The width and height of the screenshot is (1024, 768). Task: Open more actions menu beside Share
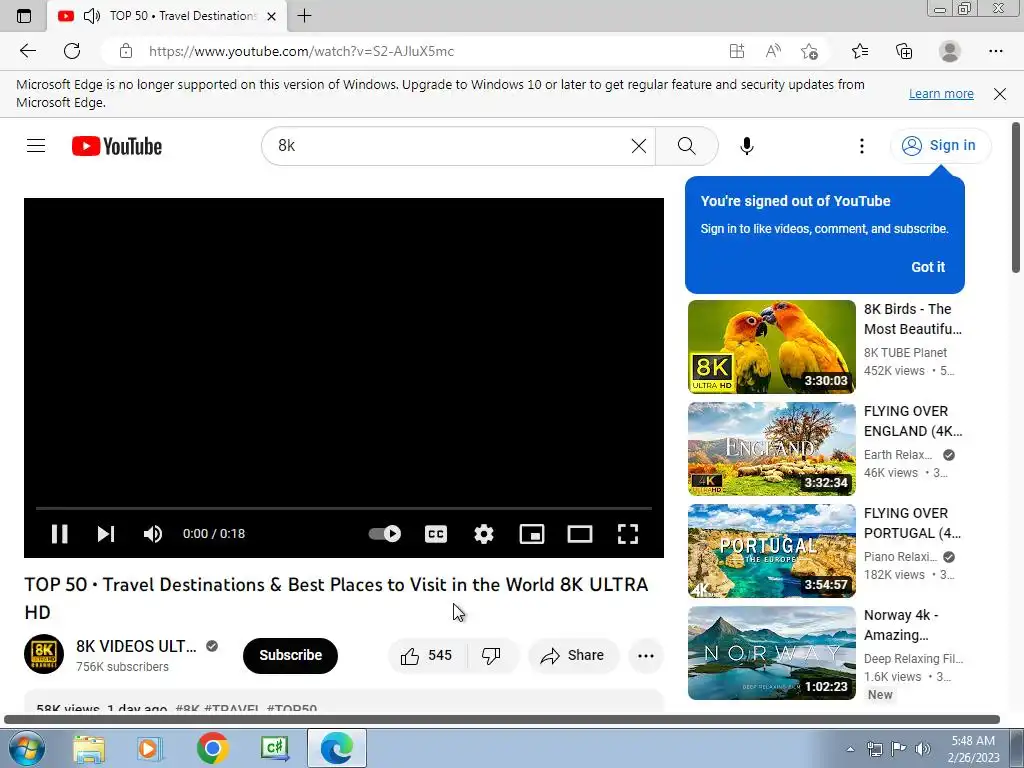[x=645, y=656]
